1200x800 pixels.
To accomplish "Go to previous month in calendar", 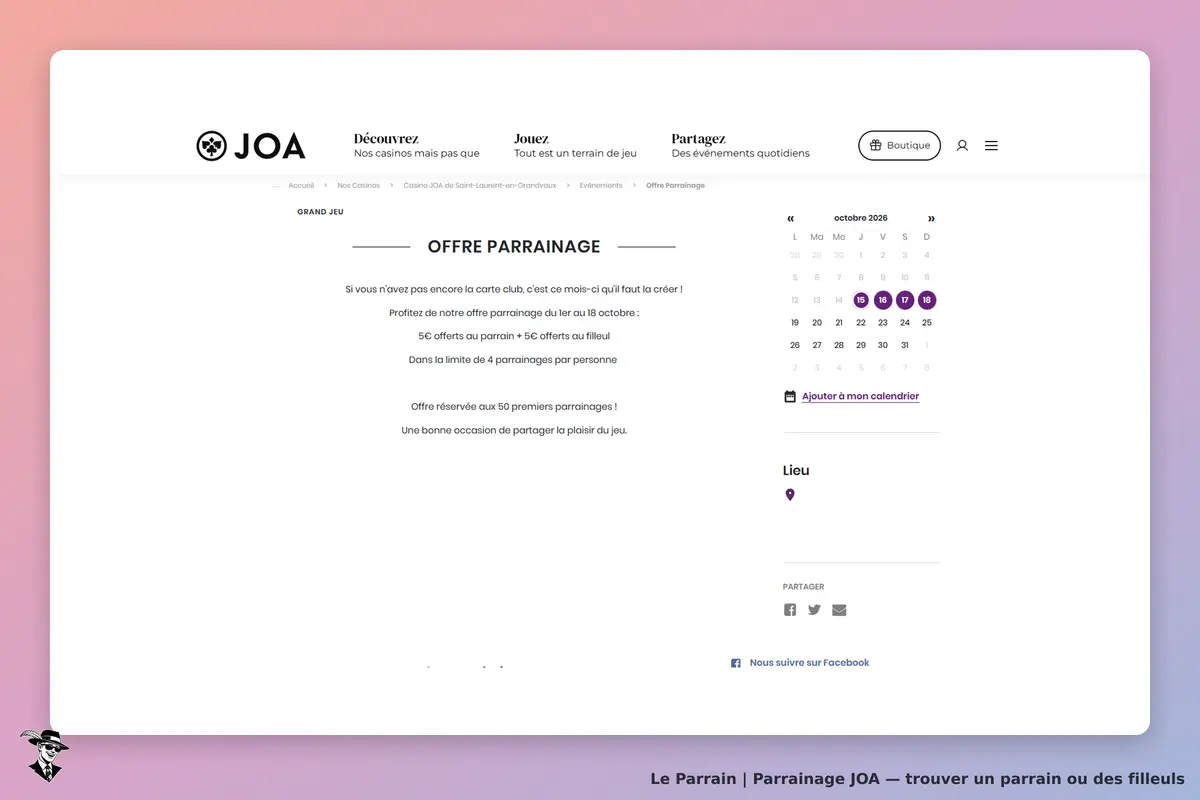I will tap(791, 218).
